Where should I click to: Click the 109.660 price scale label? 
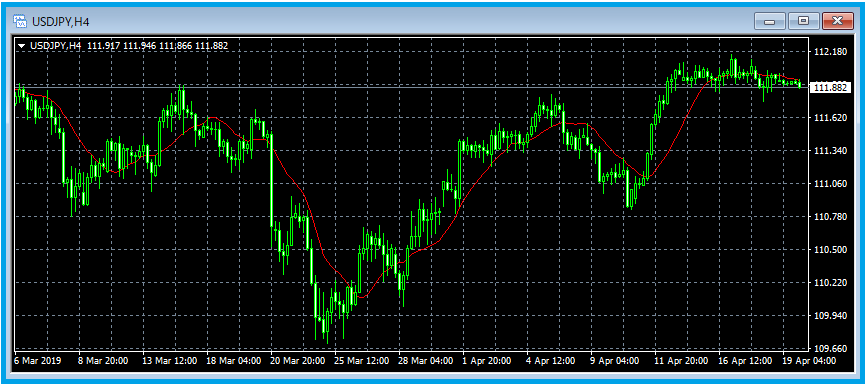point(830,349)
